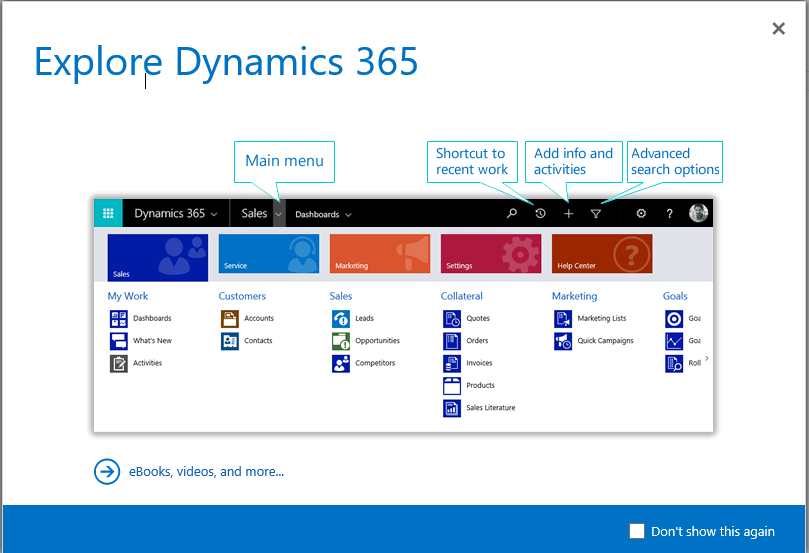The image size is (809, 553).
Task: Open the advanced find funnel icon
Action: 595,214
